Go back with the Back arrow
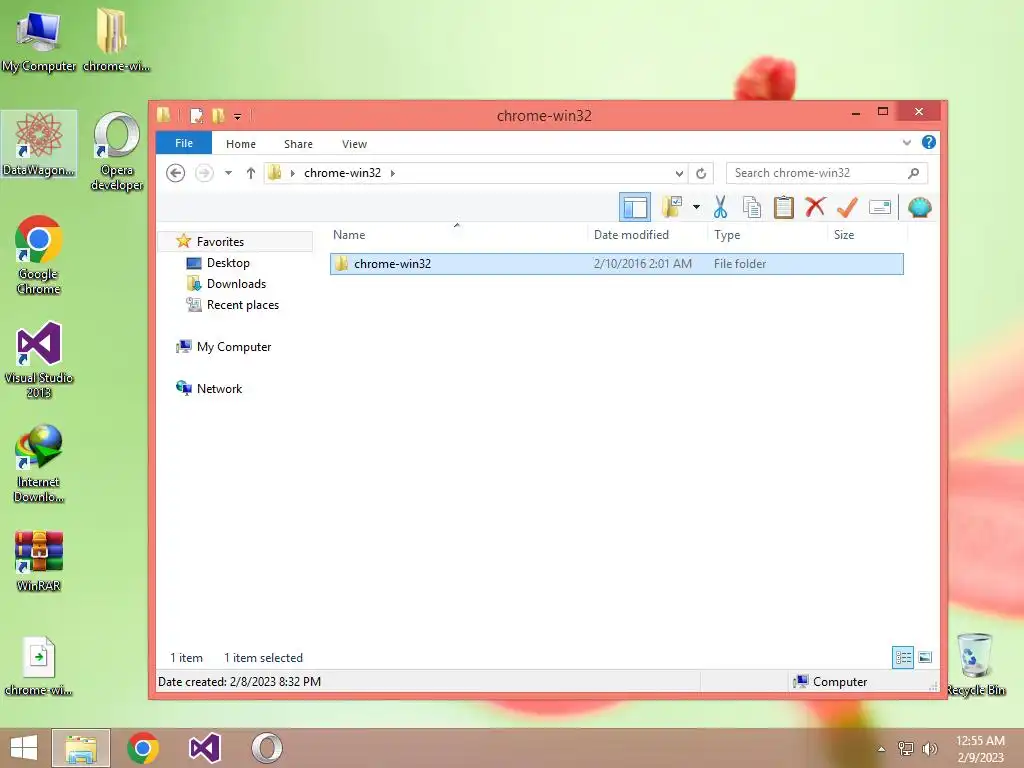 click(175, 173)
